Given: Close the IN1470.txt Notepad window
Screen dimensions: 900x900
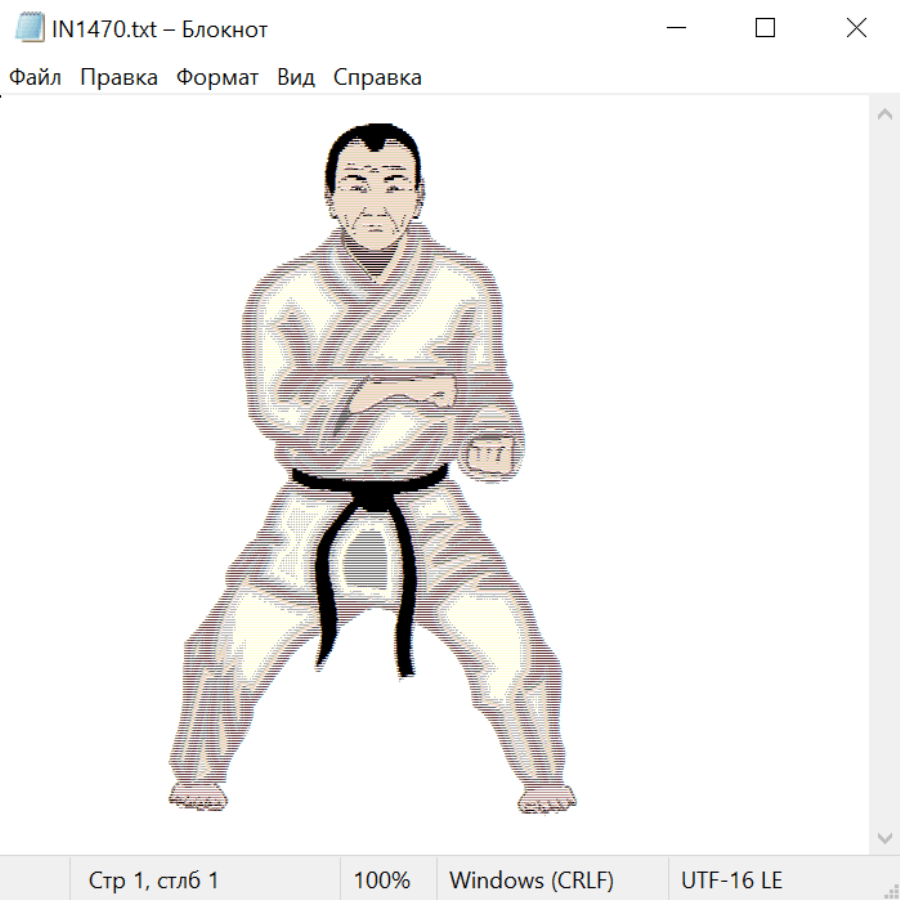Looking at the screenshot, I should (x=856, y=28).
